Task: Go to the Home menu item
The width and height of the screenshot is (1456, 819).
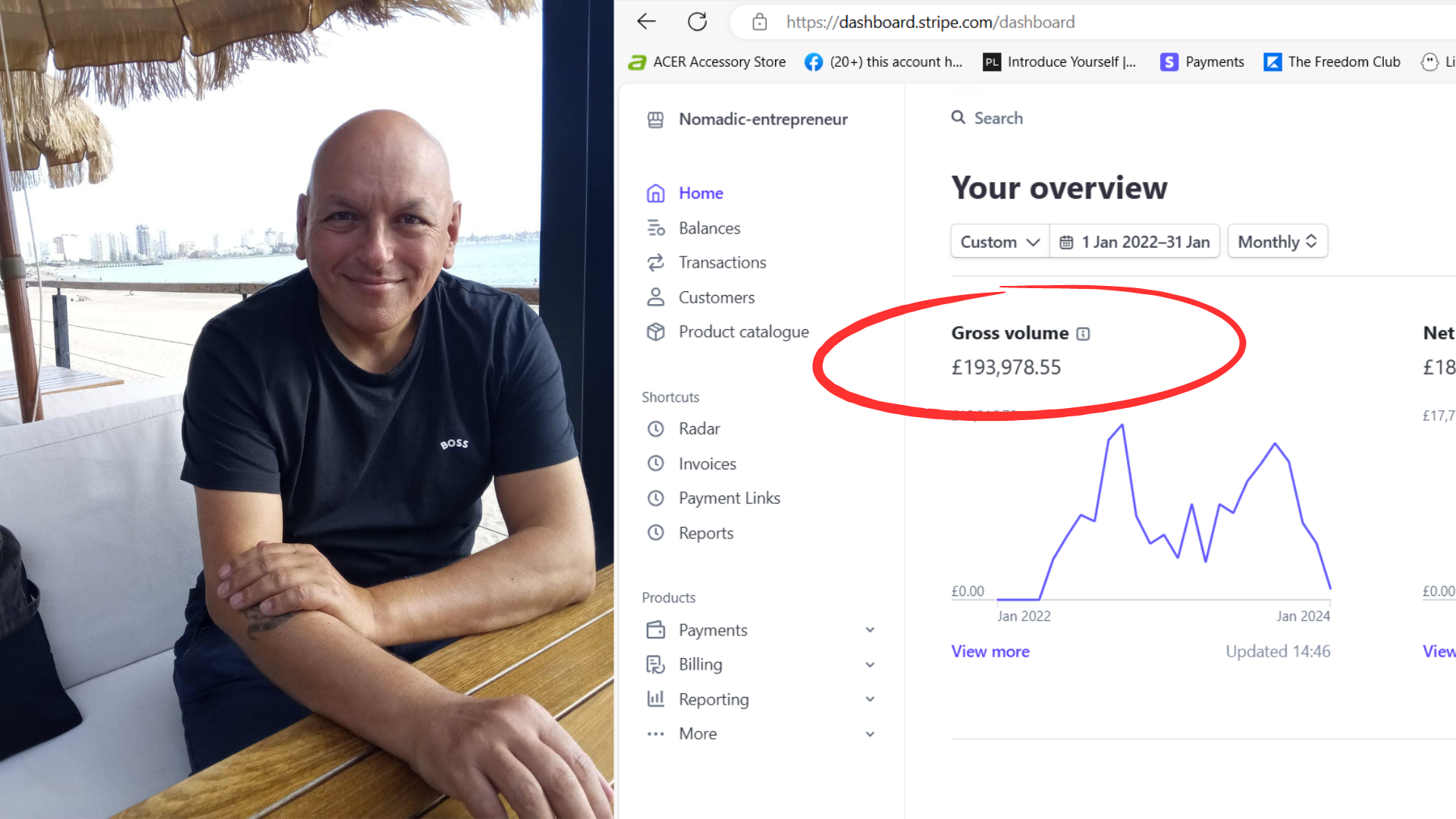Action: coord(701,193)
